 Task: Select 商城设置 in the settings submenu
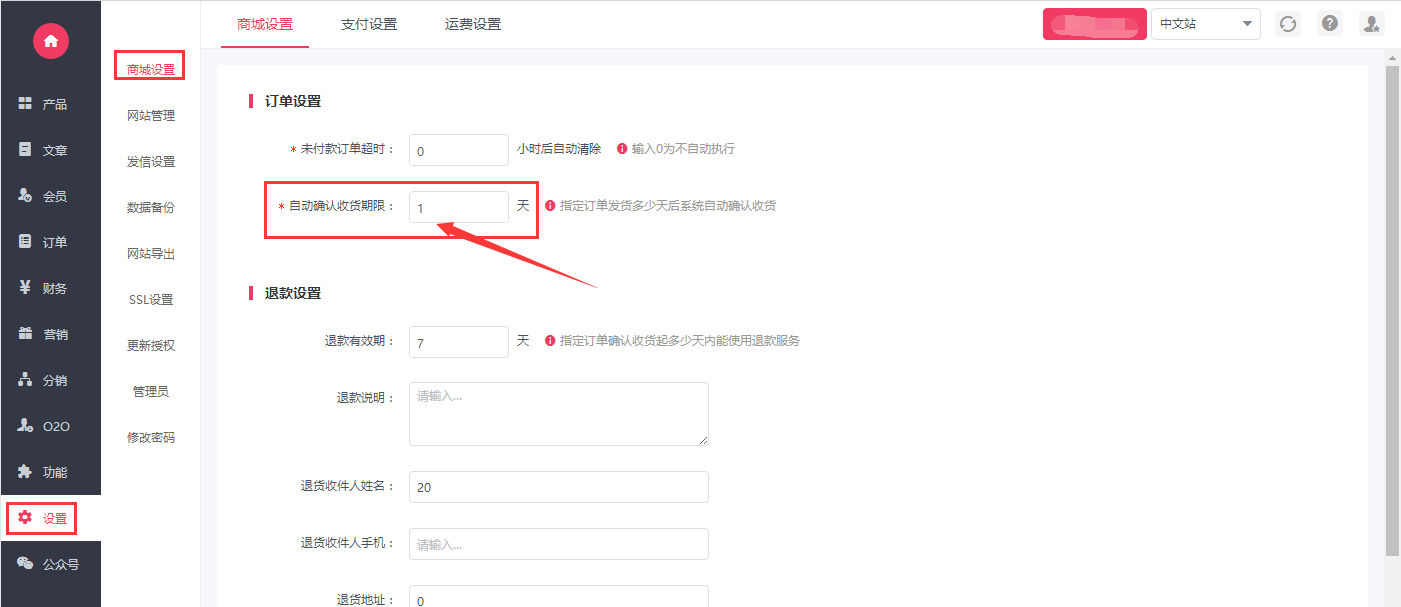151,70
